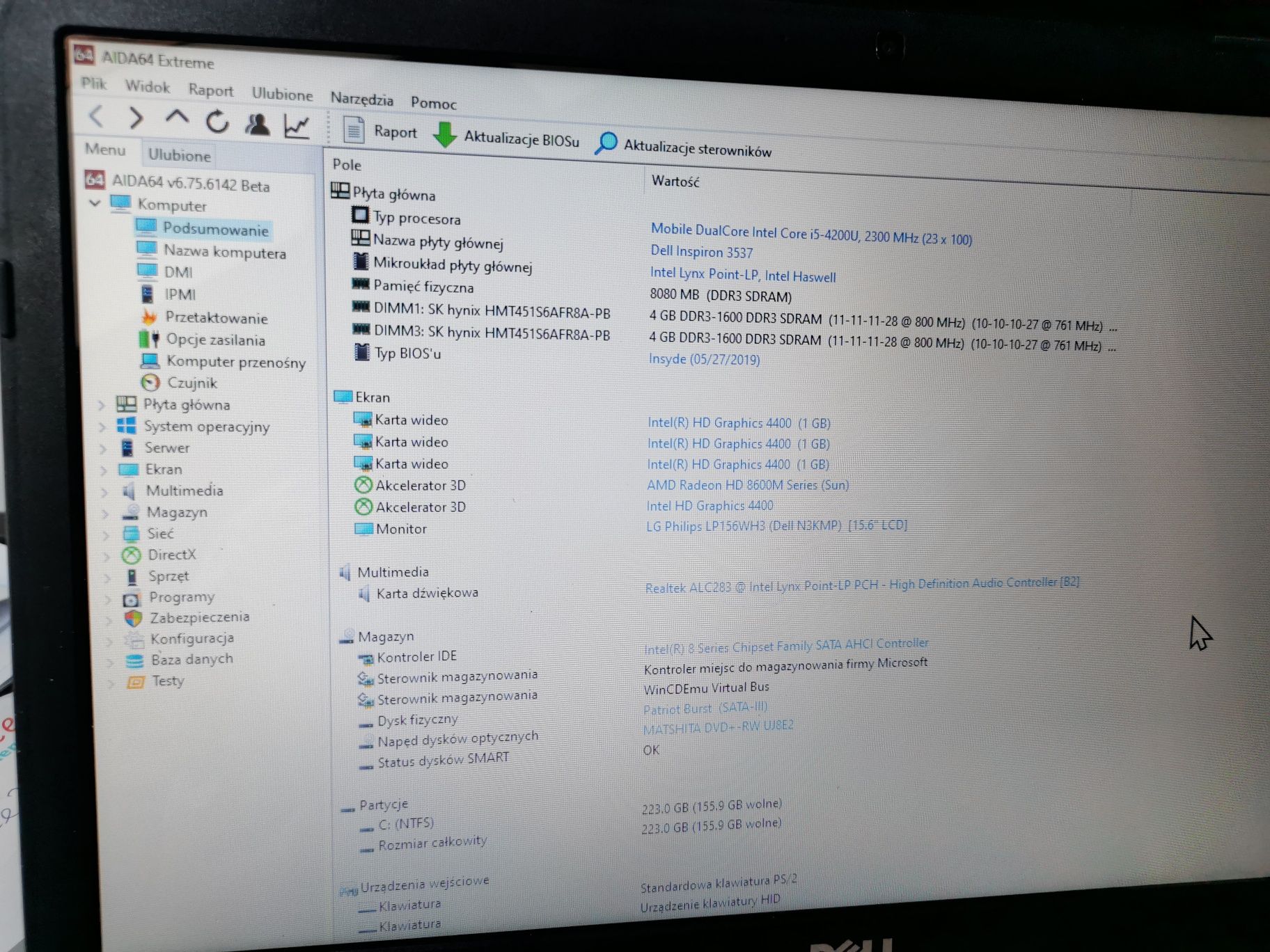
Task: Switch to the Ulubione sidebar tab
Action: (x=179, y=154)
